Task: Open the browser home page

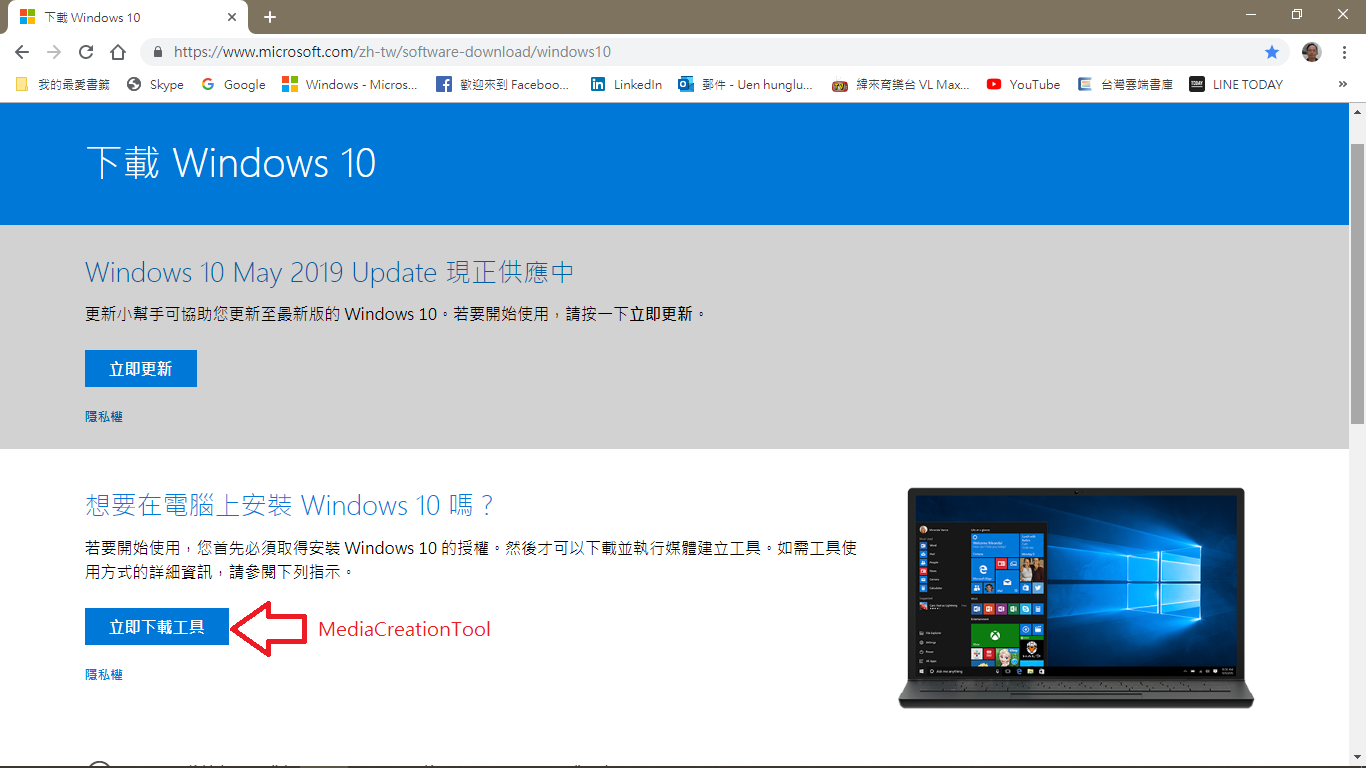Action: click(118, 52)
